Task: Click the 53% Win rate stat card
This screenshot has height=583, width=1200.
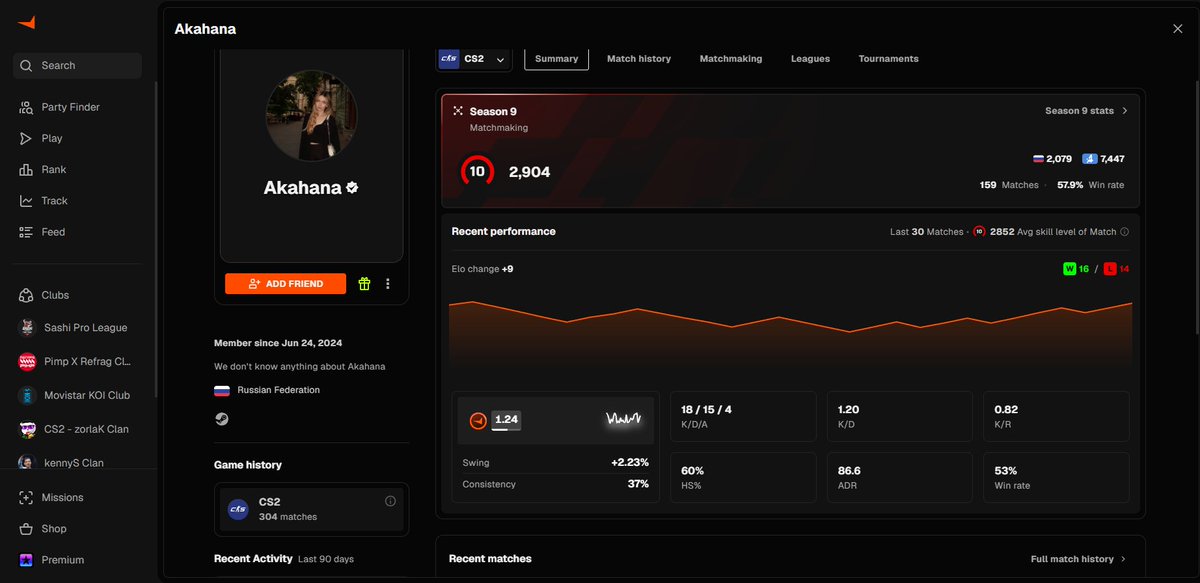Action: pos(1056,478)
